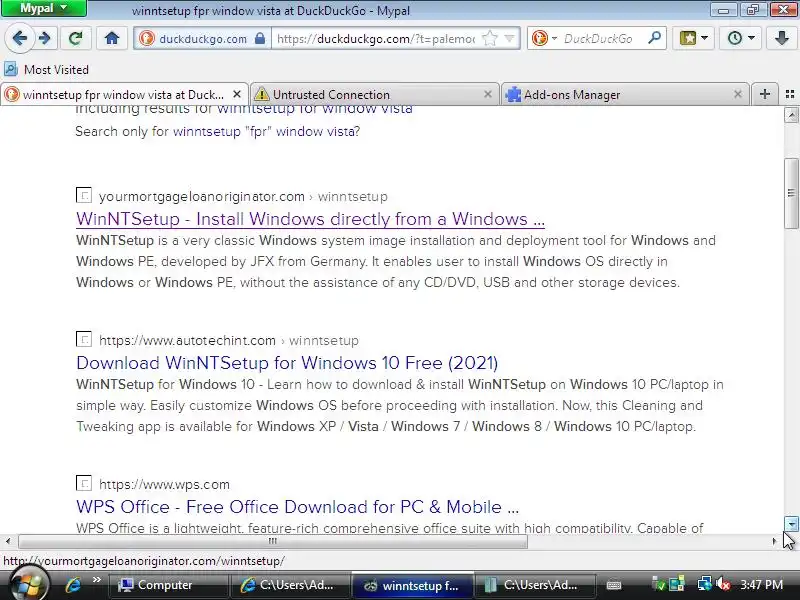Click the vertical scrollbar up arrow
The width and height of the screenshot is (800, 600).
[x=791, y=115]
